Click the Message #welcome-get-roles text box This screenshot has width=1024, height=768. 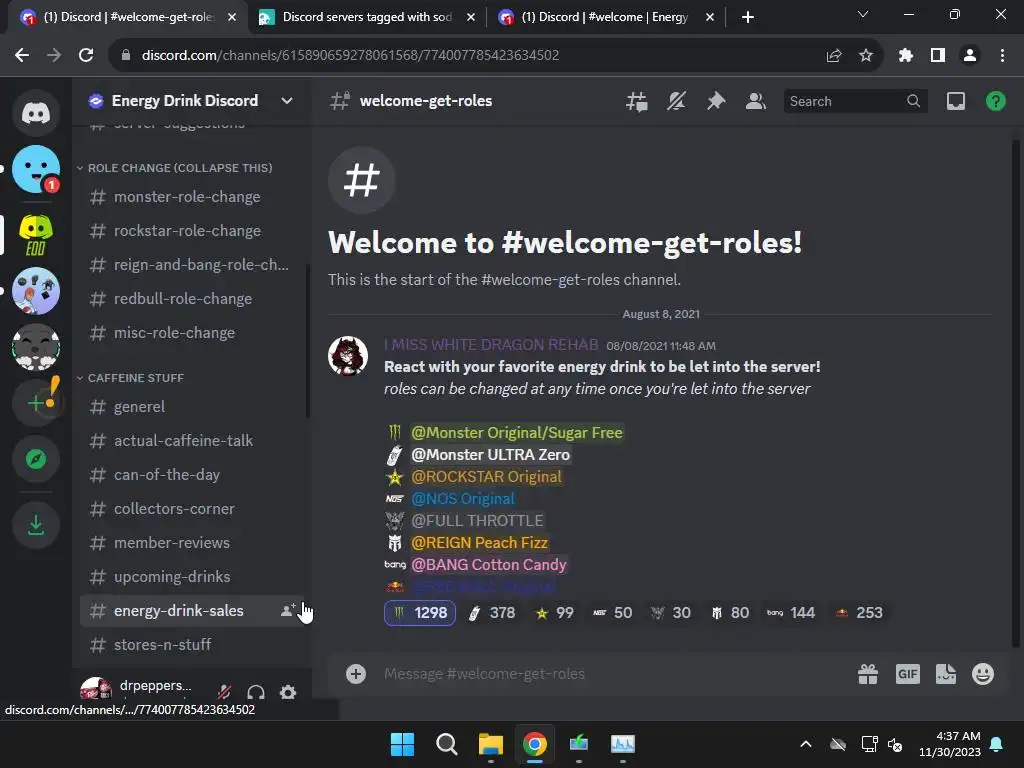click(607, 674)
